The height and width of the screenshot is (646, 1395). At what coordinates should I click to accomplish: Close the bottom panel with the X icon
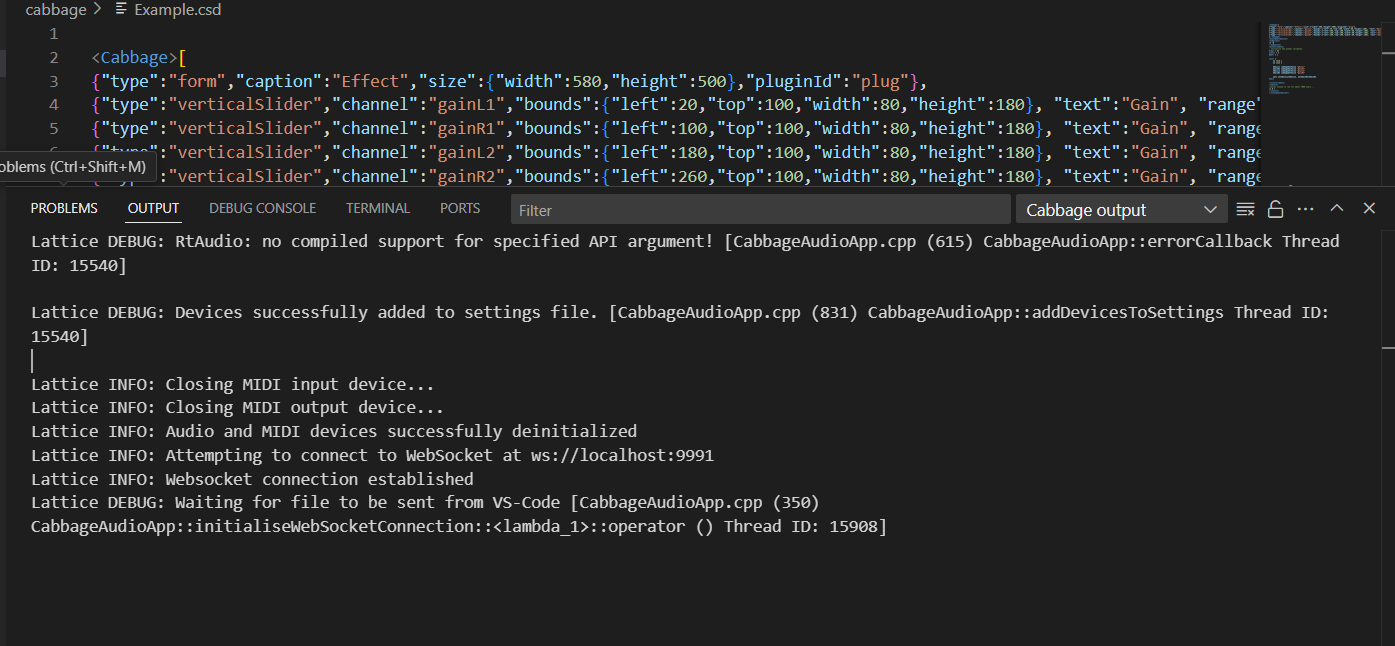coord(1369,209)
